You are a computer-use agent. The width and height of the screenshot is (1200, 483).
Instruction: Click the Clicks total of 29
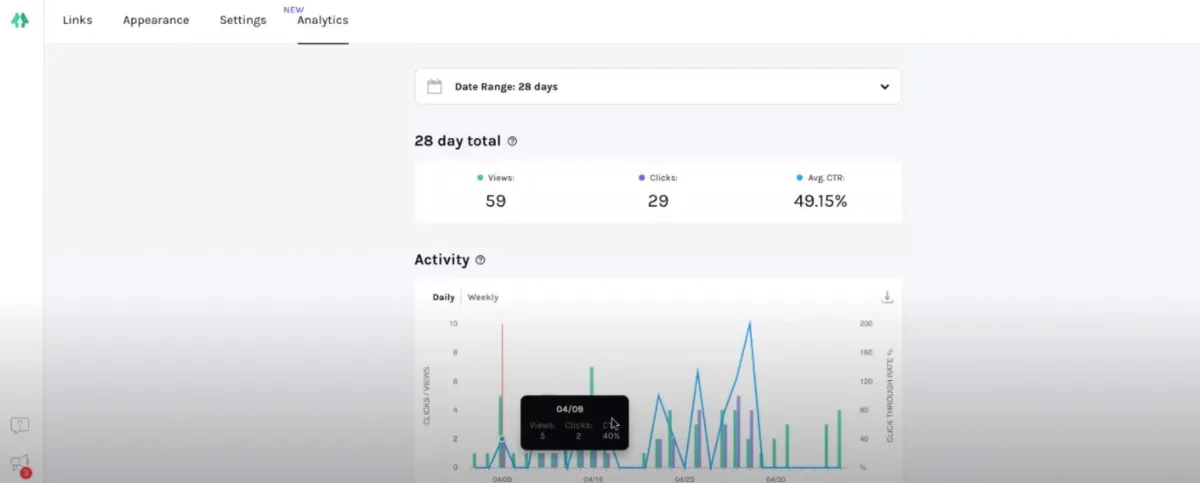click(658, 201)
